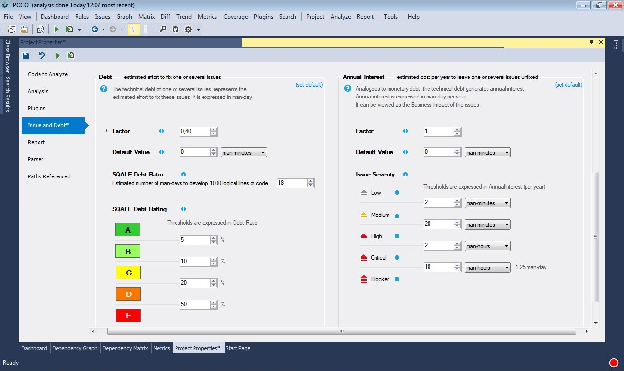Select the Report sidebar entry
This screenshot has height=371, width=624.
tap(36, 142)
